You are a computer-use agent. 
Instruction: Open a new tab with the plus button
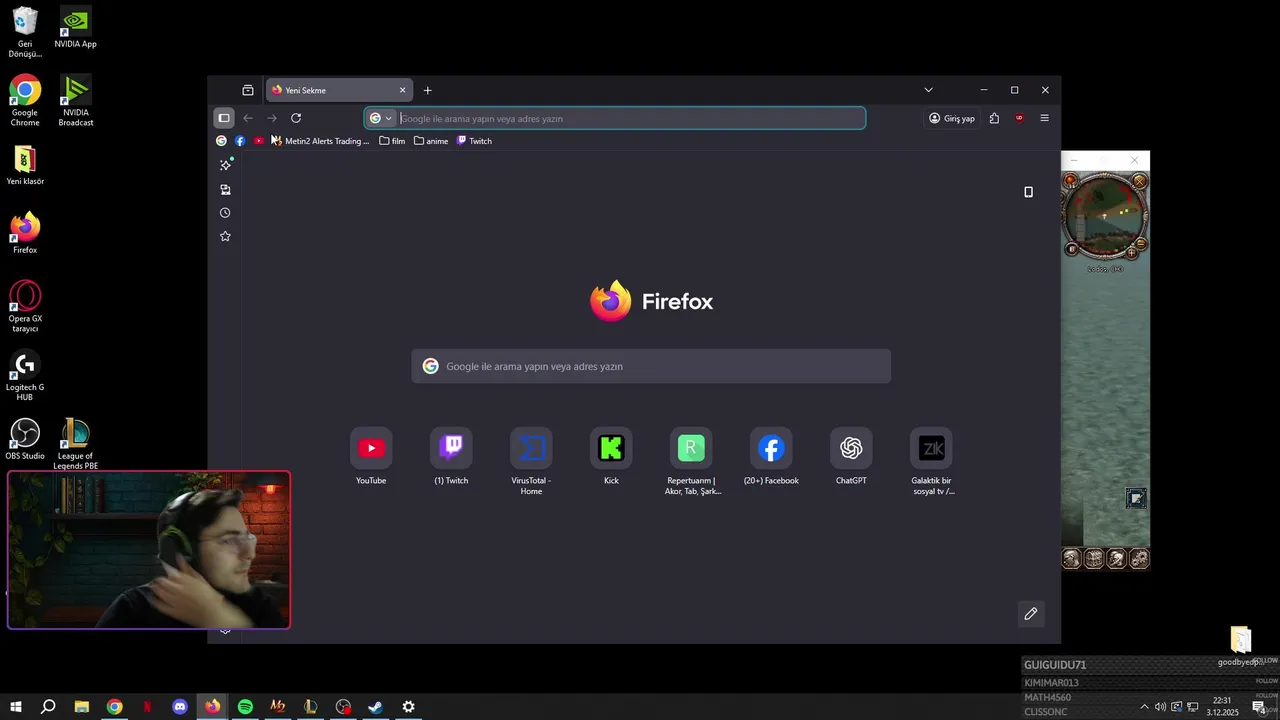tap(428, 90)
